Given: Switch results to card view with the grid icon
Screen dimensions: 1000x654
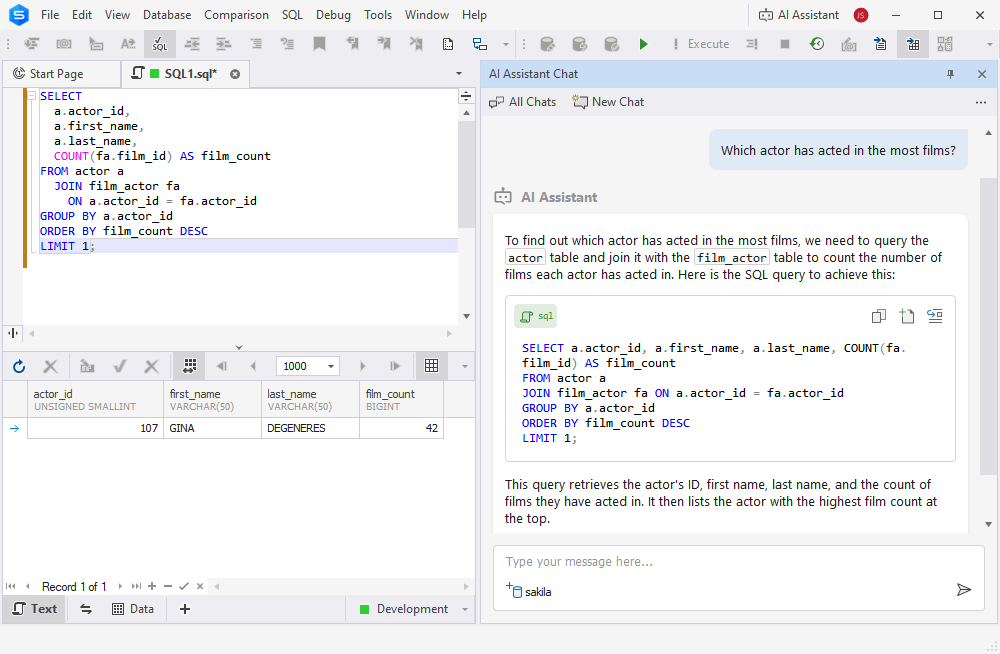Looking at the screenshot, I should 431,366.
